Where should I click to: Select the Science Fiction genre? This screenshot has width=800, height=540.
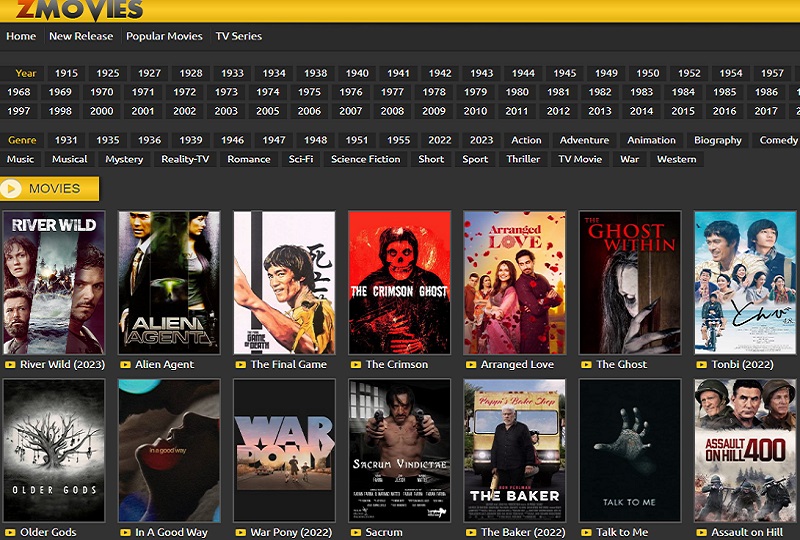point(365,159)
